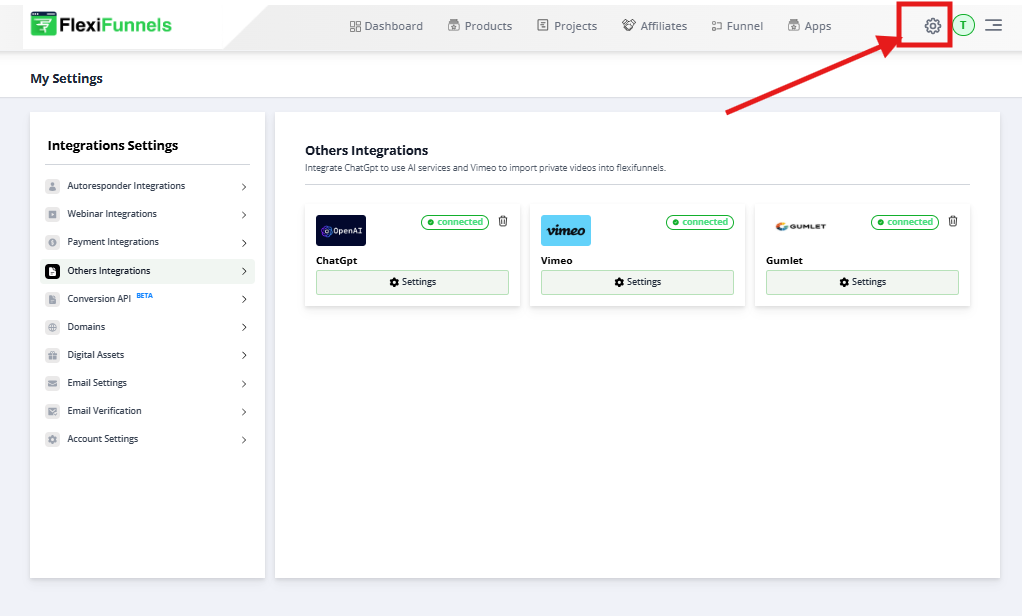Image resolution: width=1022 pixels, height=616 pixels.
Task: Expand Digital Assets chevron
Action: (x=244, y=355)
